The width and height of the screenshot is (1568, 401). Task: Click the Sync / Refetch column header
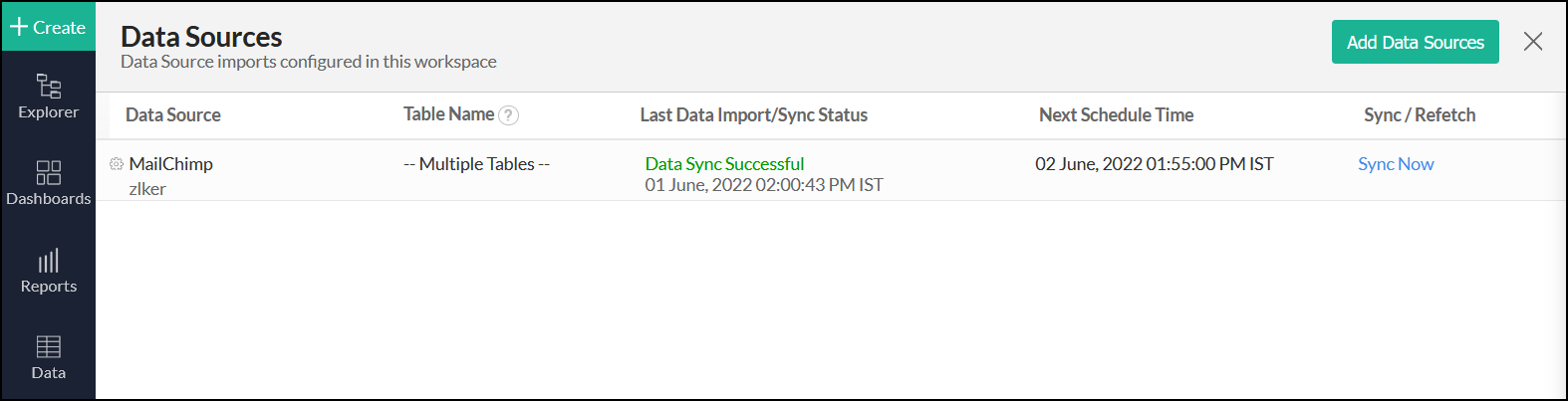coord(1420,115)
